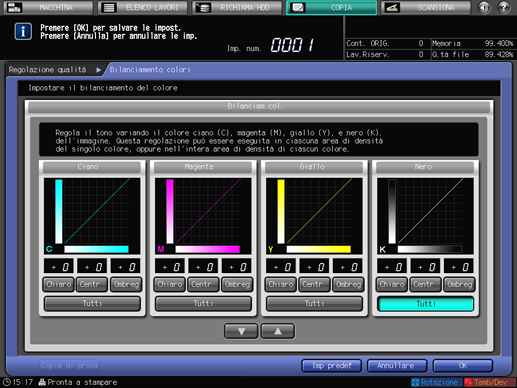Toggle the Tutti button under Ciano
The height and width of the screenshot is (388, 517).
(x=92, y=304)
